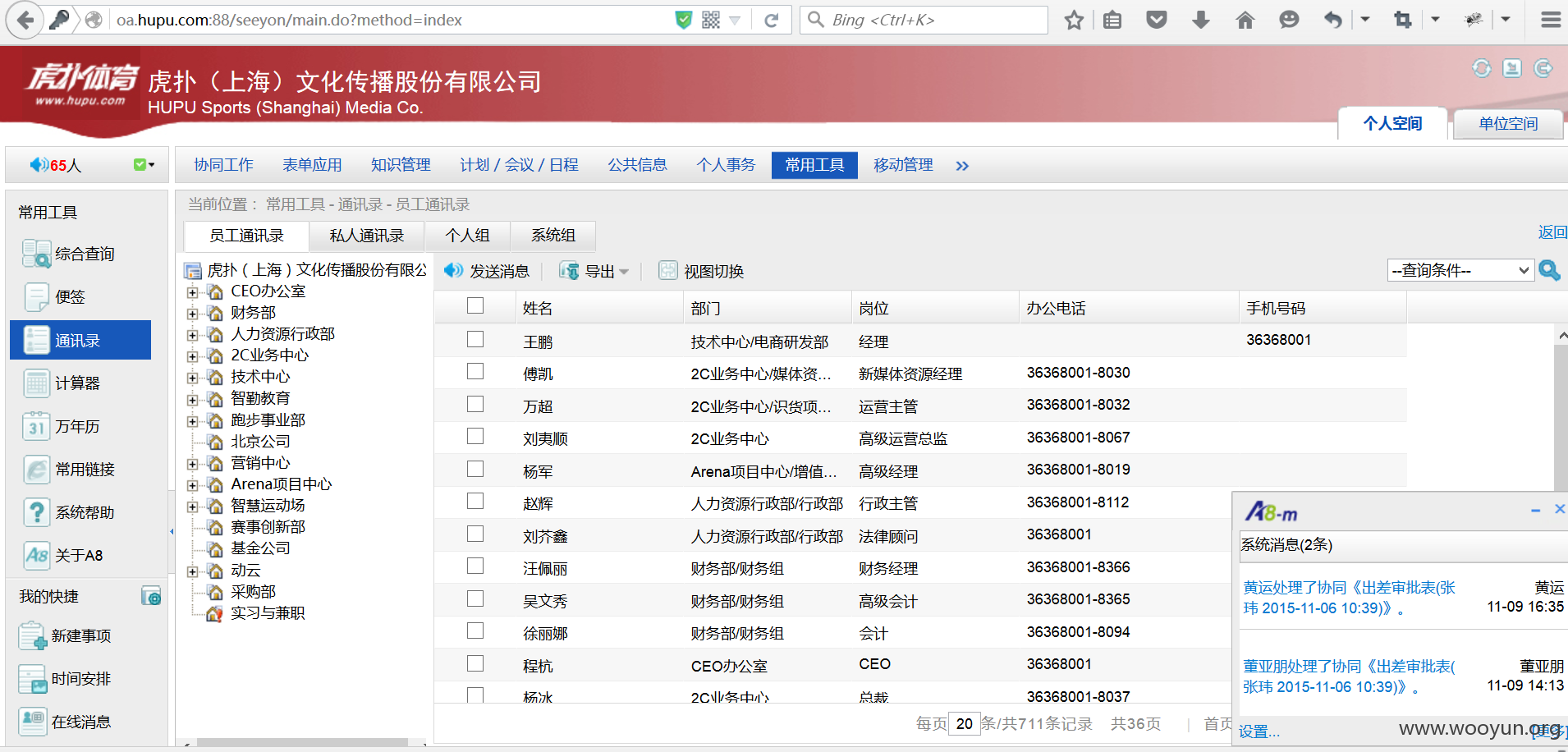The image size is (1568, 752).
Task: Click 发送消息 speaker icon
Action: click(x=453, y=270)
